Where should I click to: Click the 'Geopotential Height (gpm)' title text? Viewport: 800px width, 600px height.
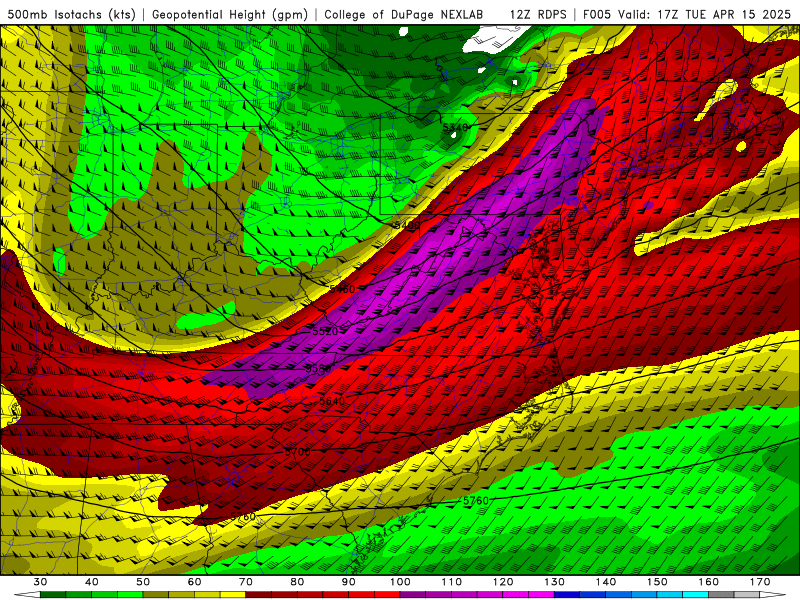(x=230, y=15)
